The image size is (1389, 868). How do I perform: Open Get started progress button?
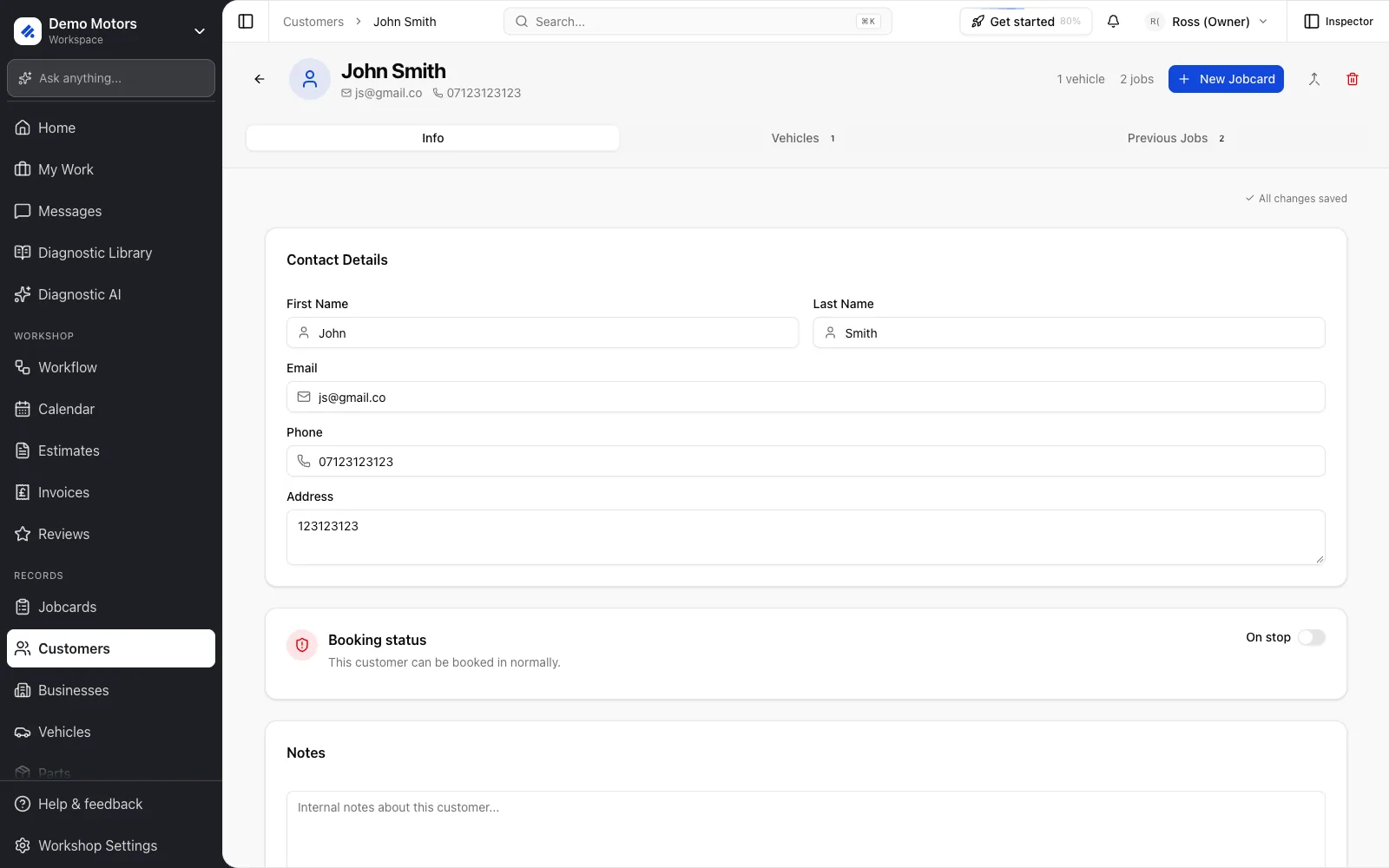pyautogui.click(x=1025, y=22)
